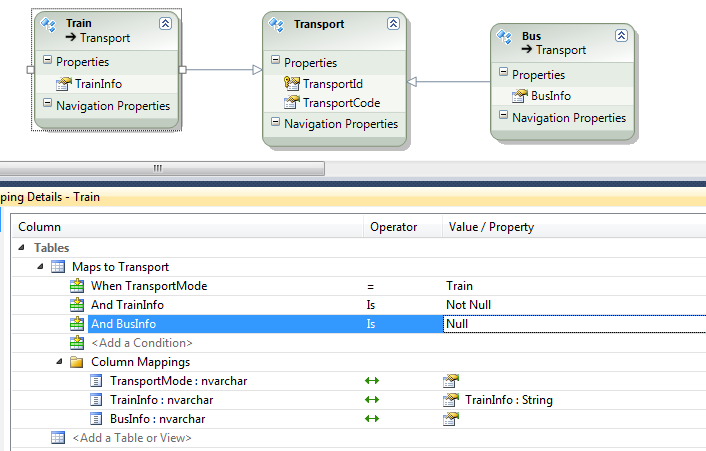
Task: Collapse the Bus entity shape chevron
Action: pyautogui.click(x=621, y=35)
